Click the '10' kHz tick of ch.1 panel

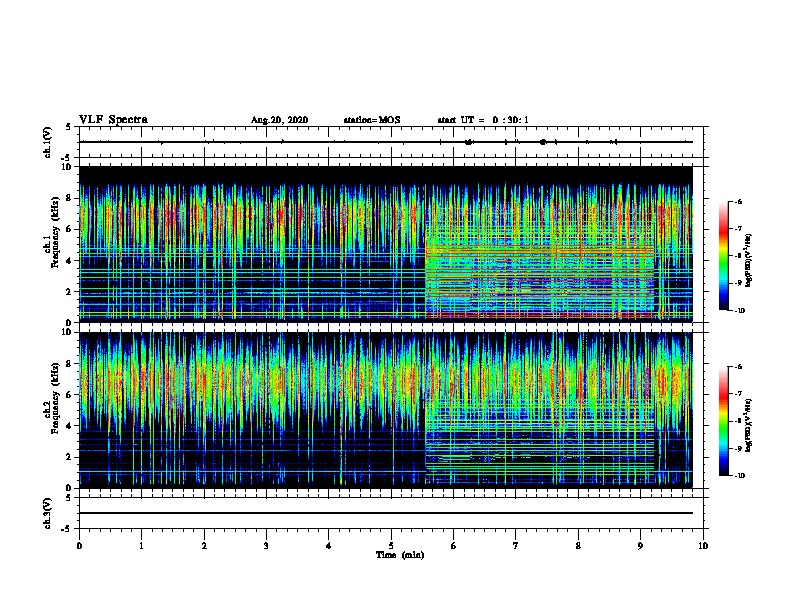point(67,167)
